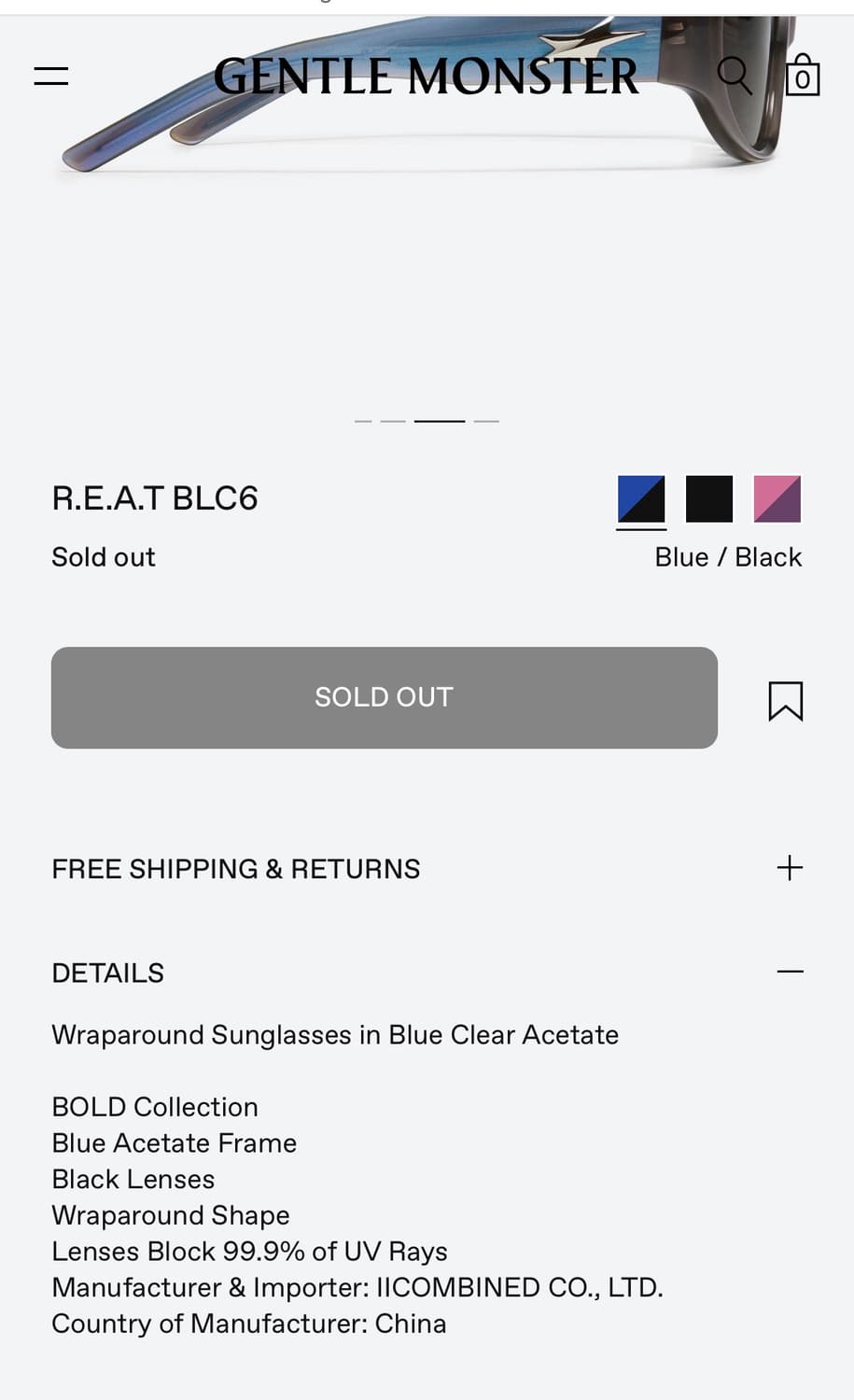Bookmark the product with the save icon

pyautogui.click(x=786, y=701)
